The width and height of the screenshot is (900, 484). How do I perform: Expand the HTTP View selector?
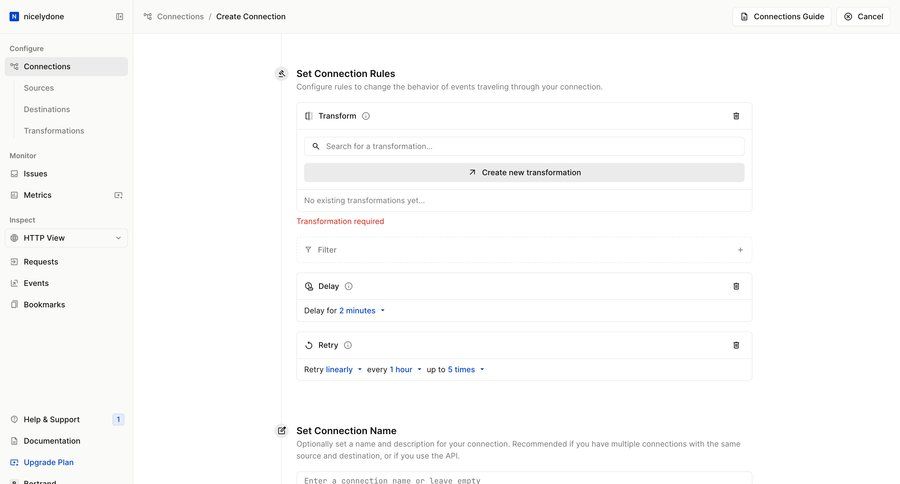tap(66, 238)
